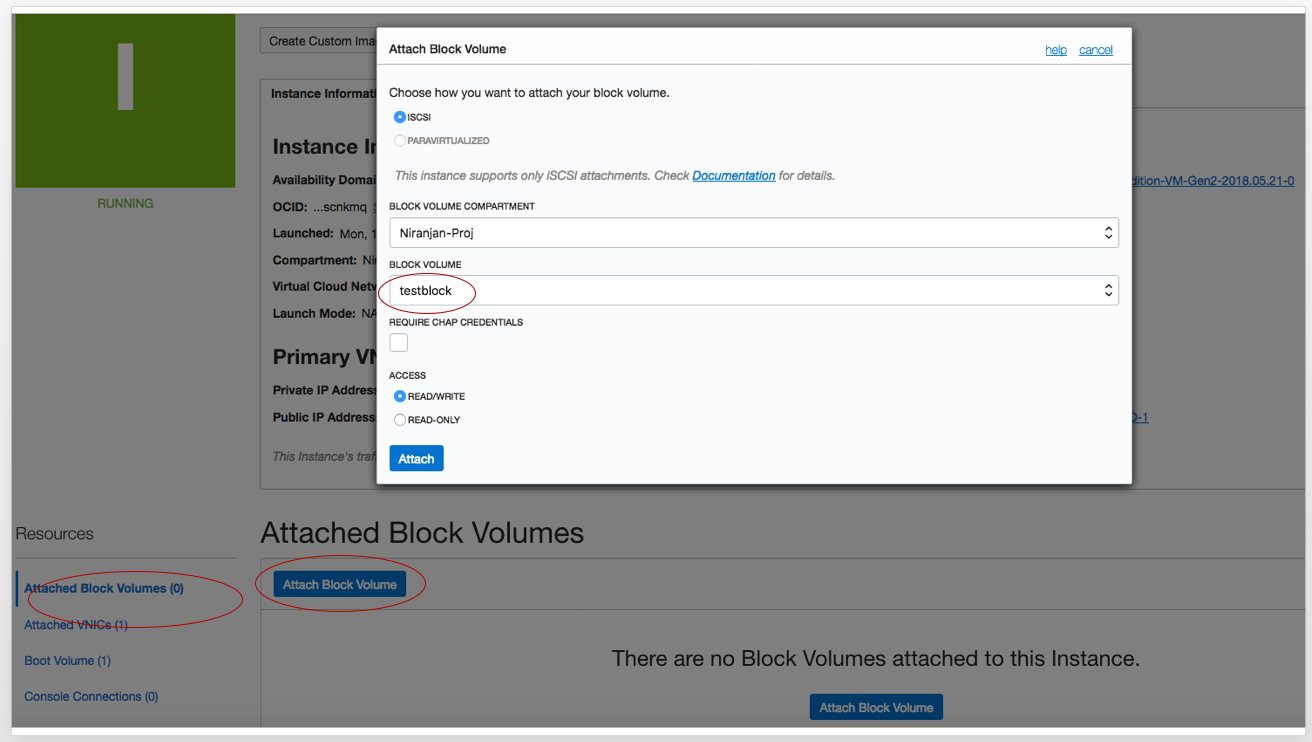Choose READ/WRITE access option
Image resolution: width=1312 pixels, height=742 pixels.
(400, 396)
